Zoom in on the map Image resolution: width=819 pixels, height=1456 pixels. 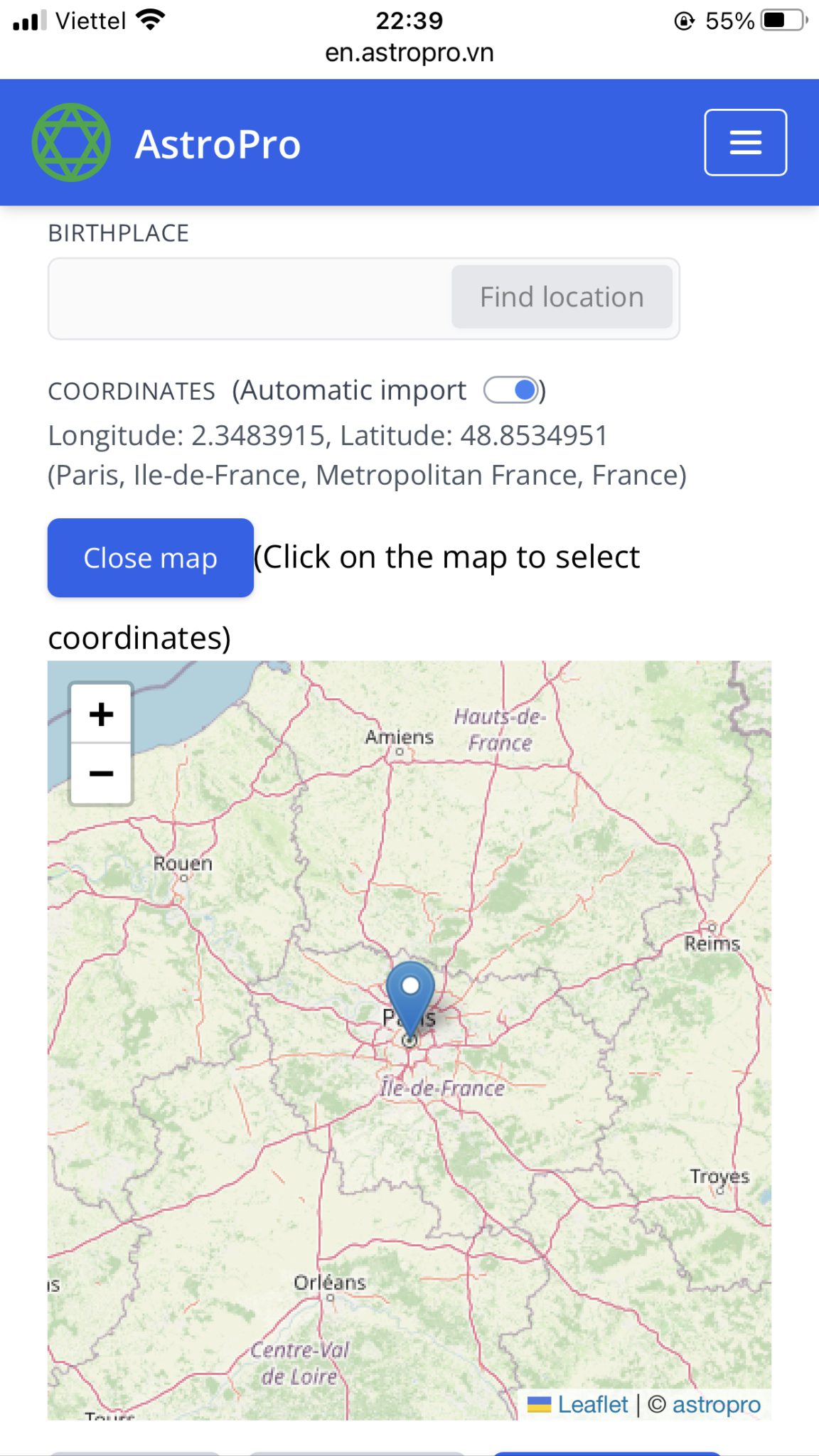click(x=101, y=714)
